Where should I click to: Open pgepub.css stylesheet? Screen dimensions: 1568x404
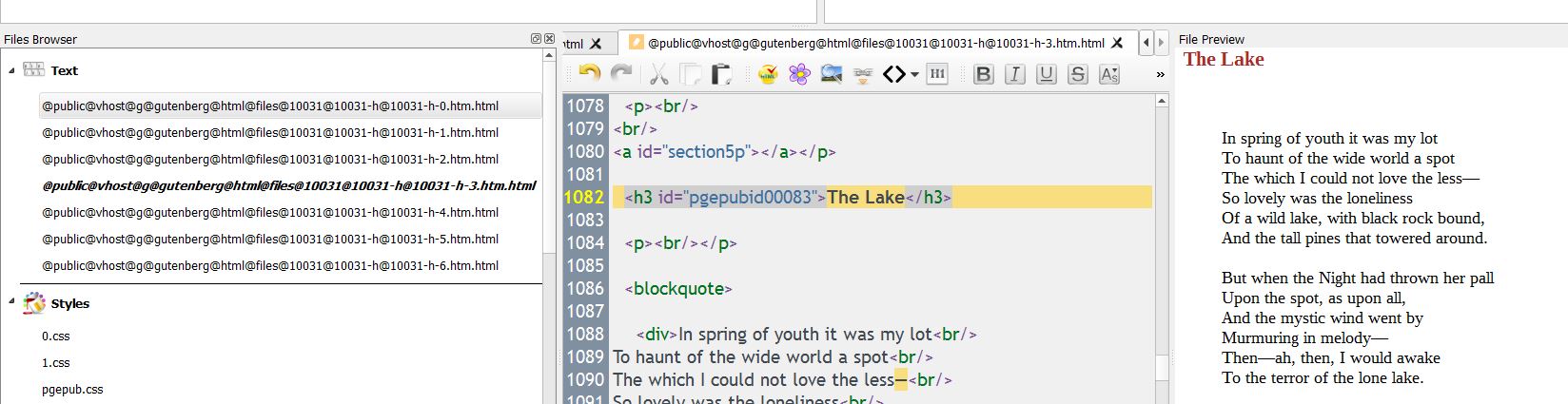[x=72, y=389]
